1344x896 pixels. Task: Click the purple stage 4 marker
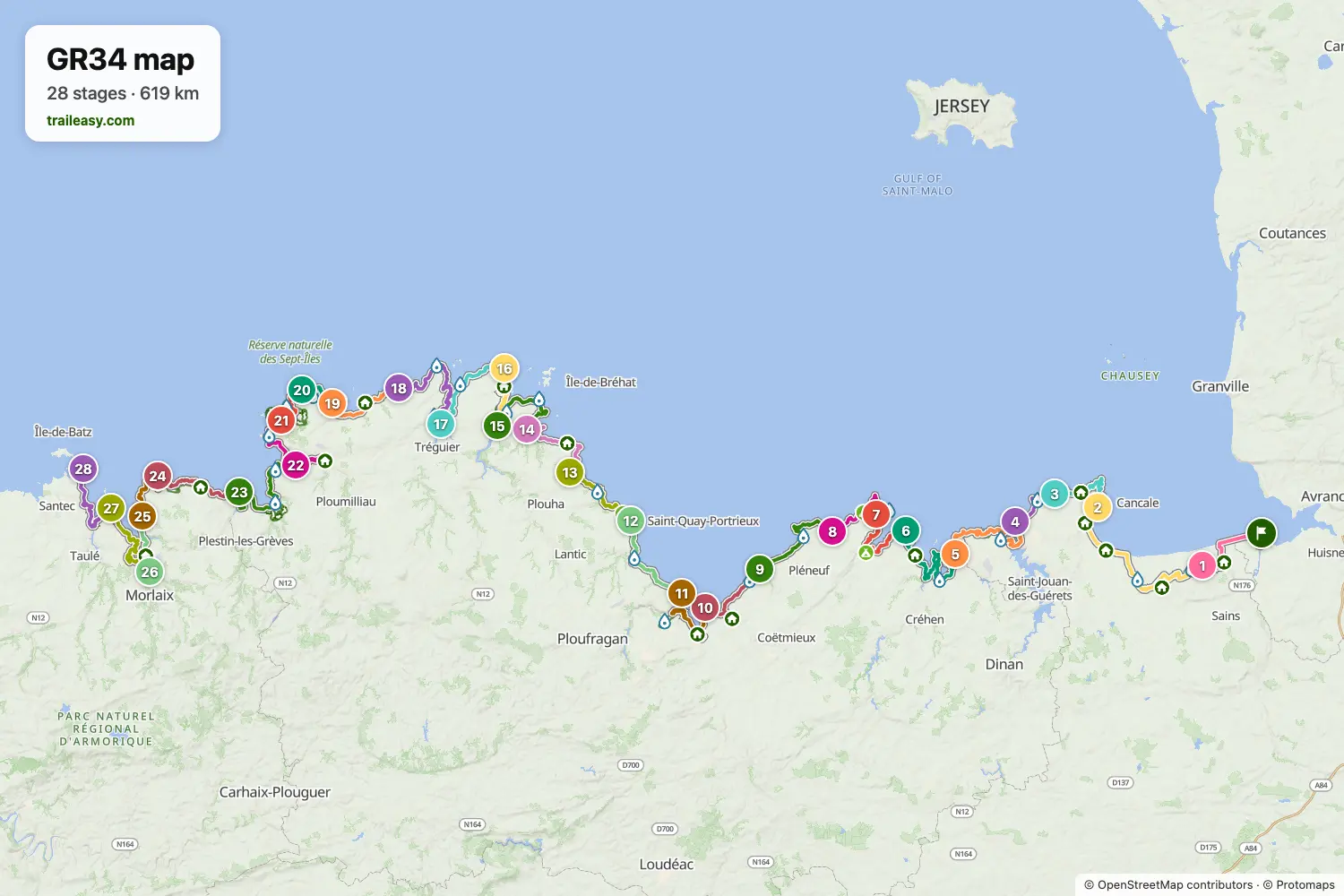pos(1015,521)
